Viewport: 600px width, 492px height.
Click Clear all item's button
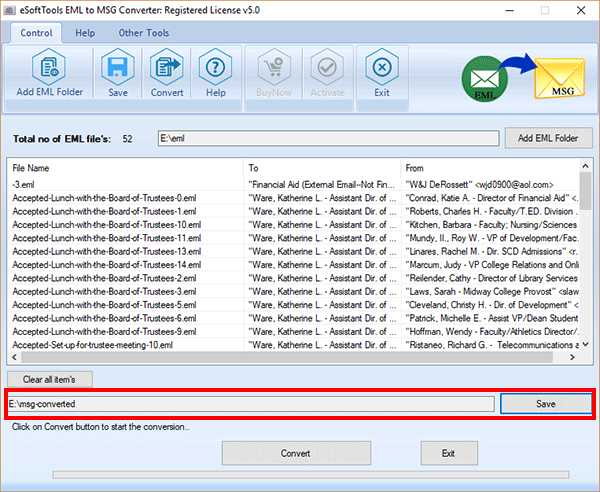click(x=49, y=380)
